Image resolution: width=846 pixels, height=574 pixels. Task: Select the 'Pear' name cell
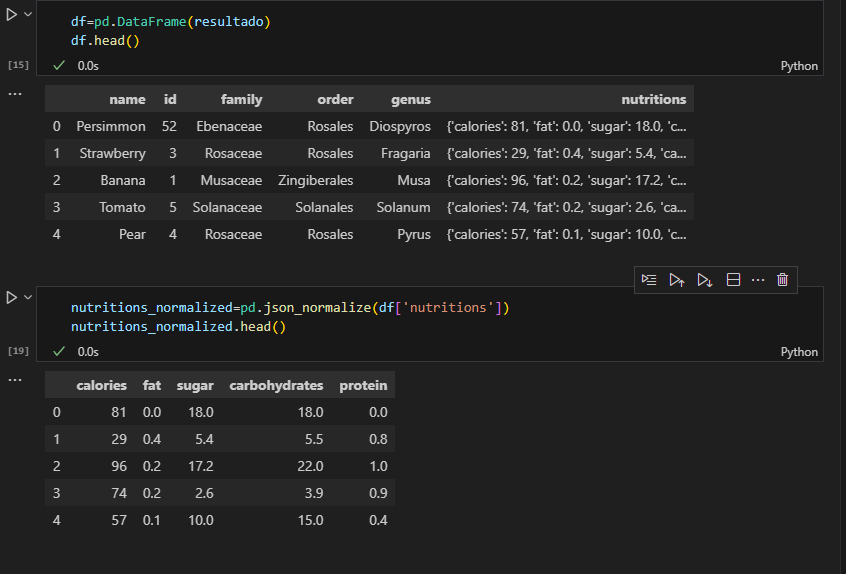(132, 234)
